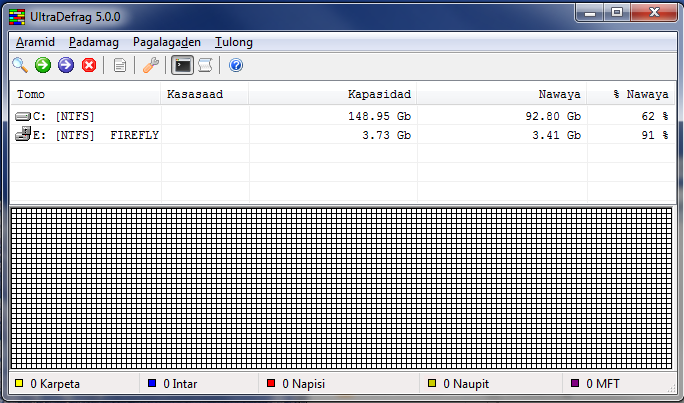Open the boot time script icon
The image size is (684, 403).
(x=205, y=65)
